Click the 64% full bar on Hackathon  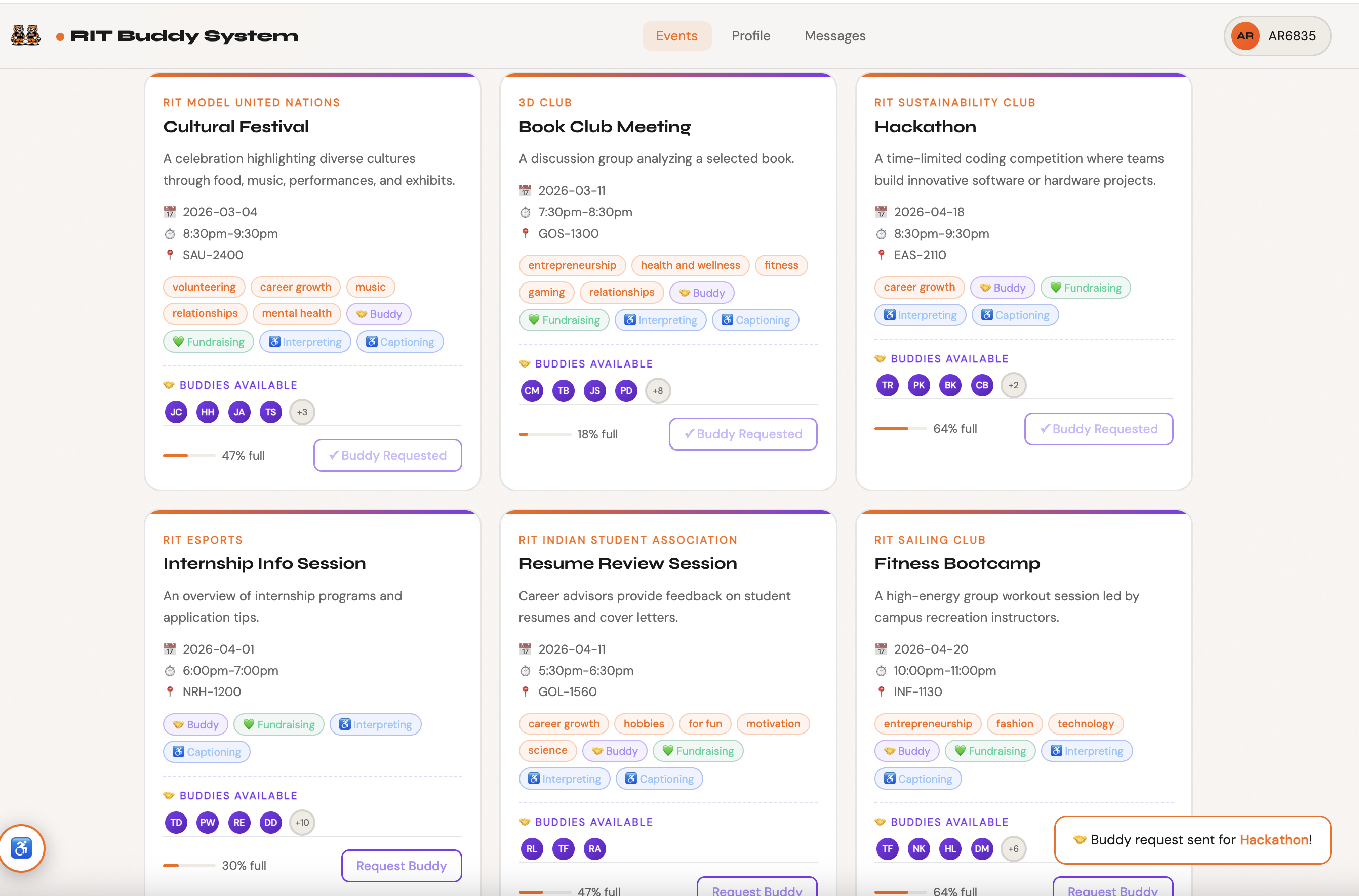[900, 429]
